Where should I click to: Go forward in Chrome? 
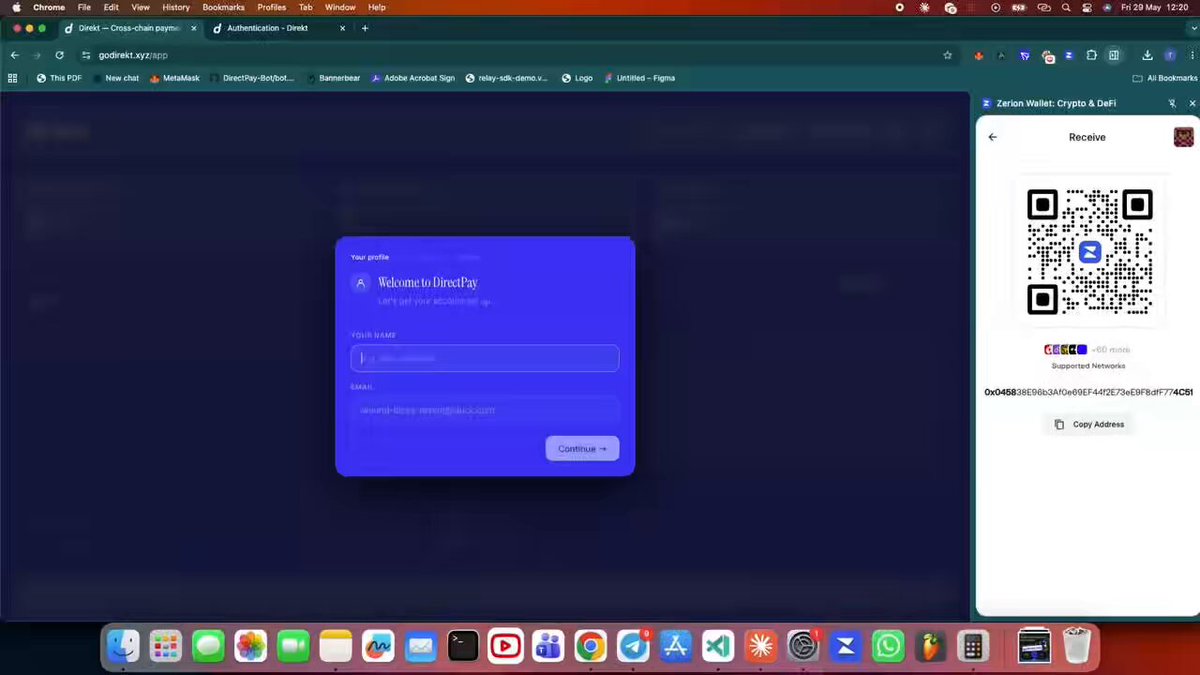tap(37, 56)
